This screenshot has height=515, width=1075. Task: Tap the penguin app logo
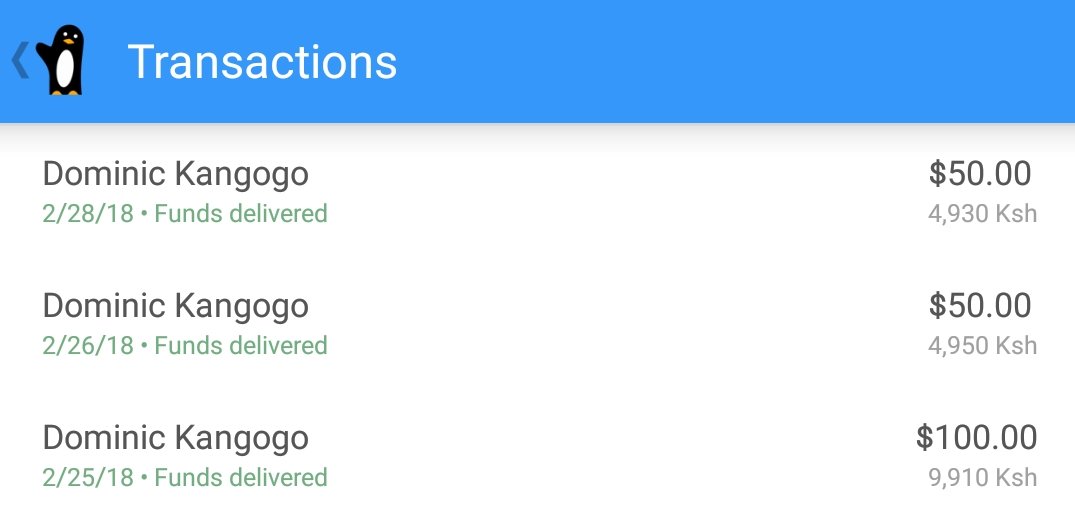(x=61, y=60)
